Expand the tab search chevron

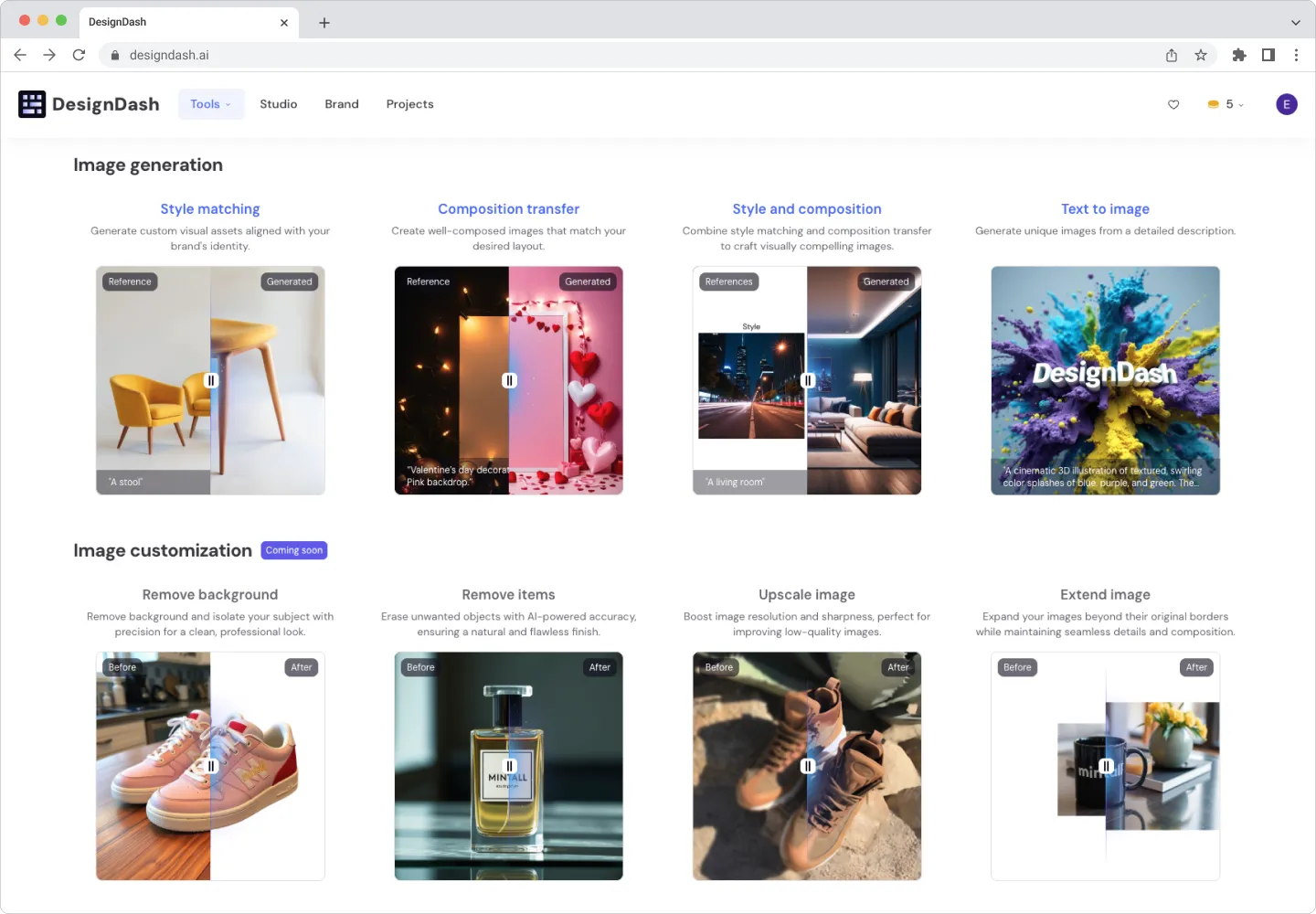1295,23
